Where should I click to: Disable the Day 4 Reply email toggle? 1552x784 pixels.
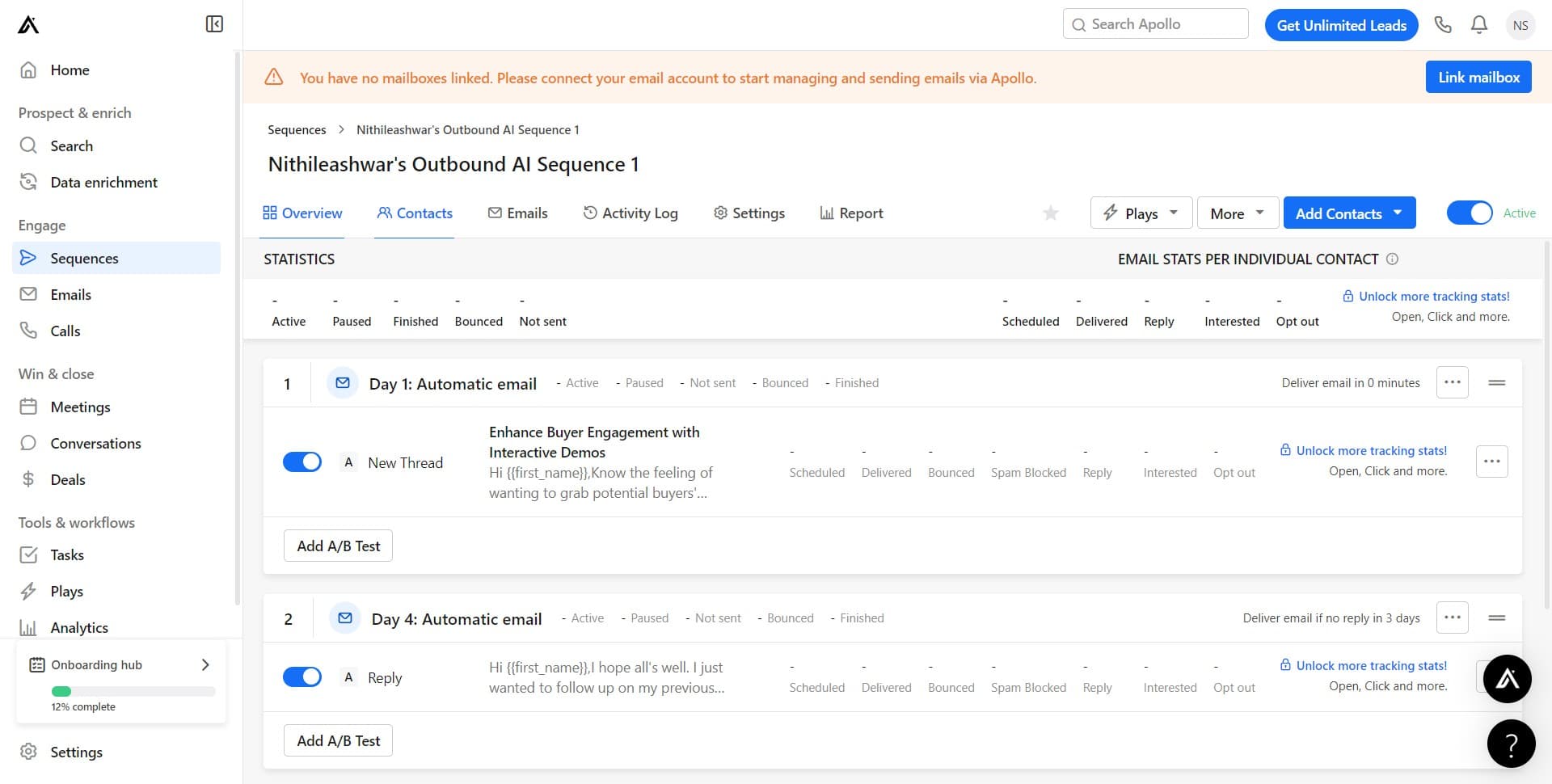click(x=302, y=677)
